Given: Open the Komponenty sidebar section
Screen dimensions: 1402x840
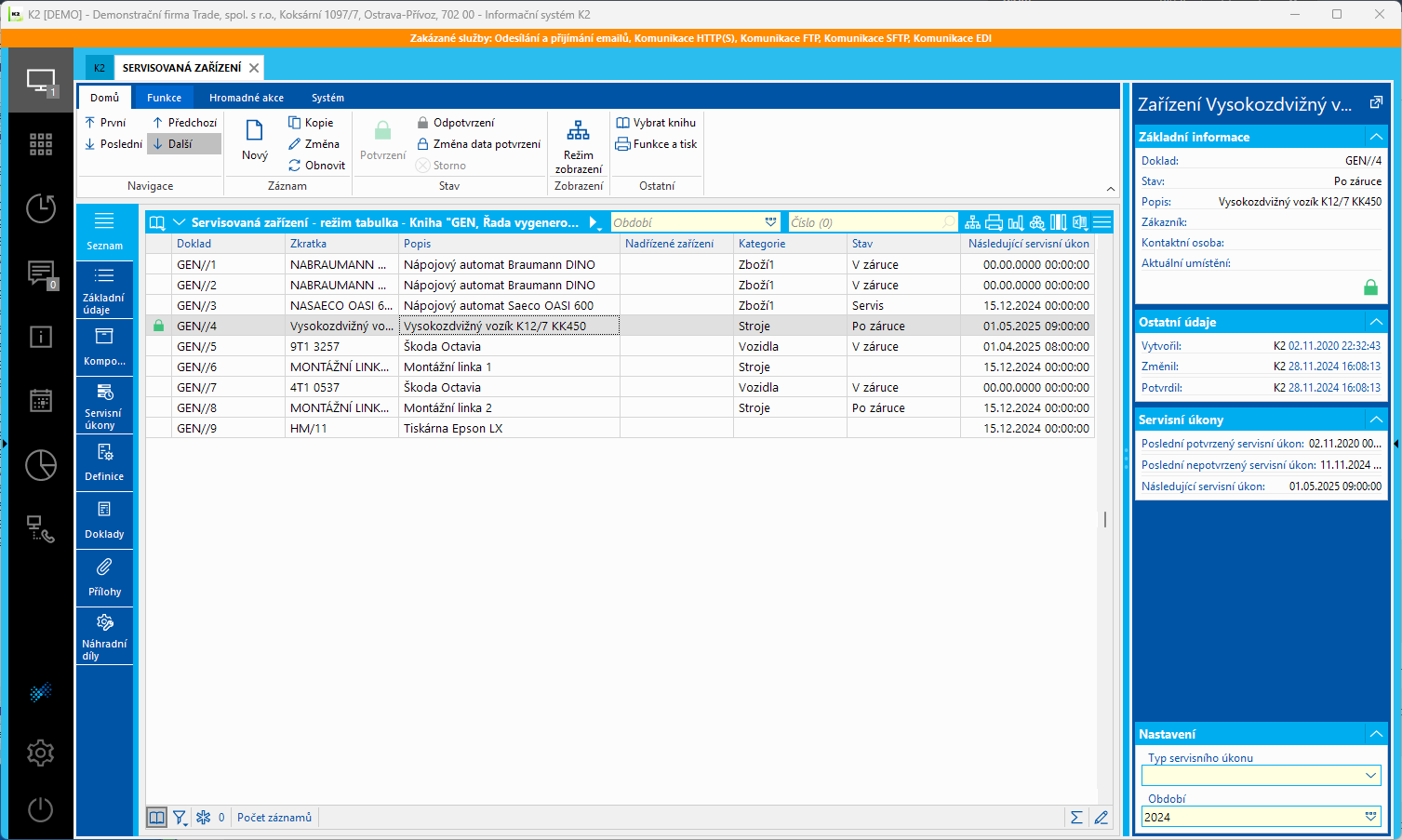Looking at the screenshot, I should (104, 347).
